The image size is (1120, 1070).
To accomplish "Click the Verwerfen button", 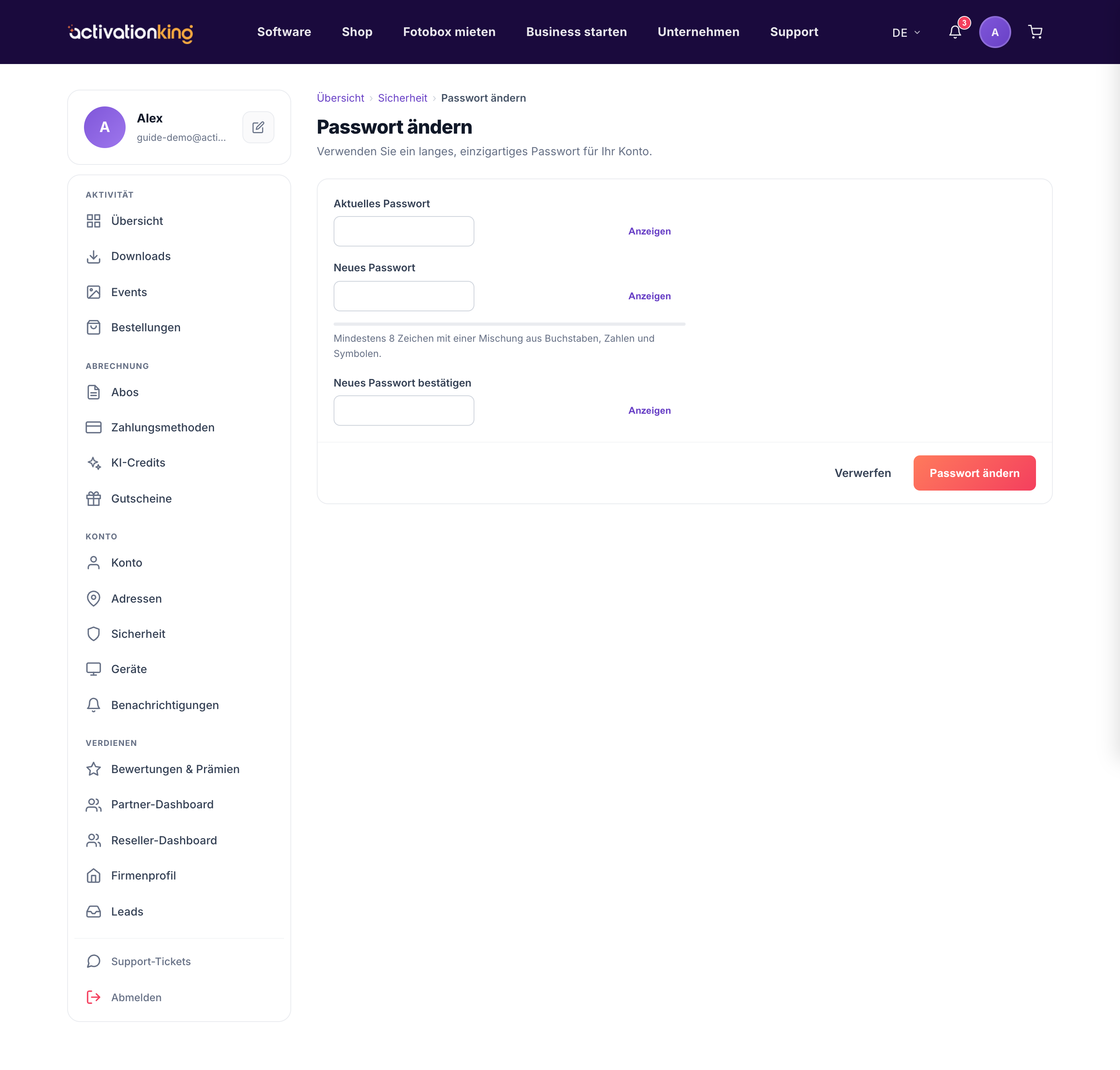I will tap(862, 473).
